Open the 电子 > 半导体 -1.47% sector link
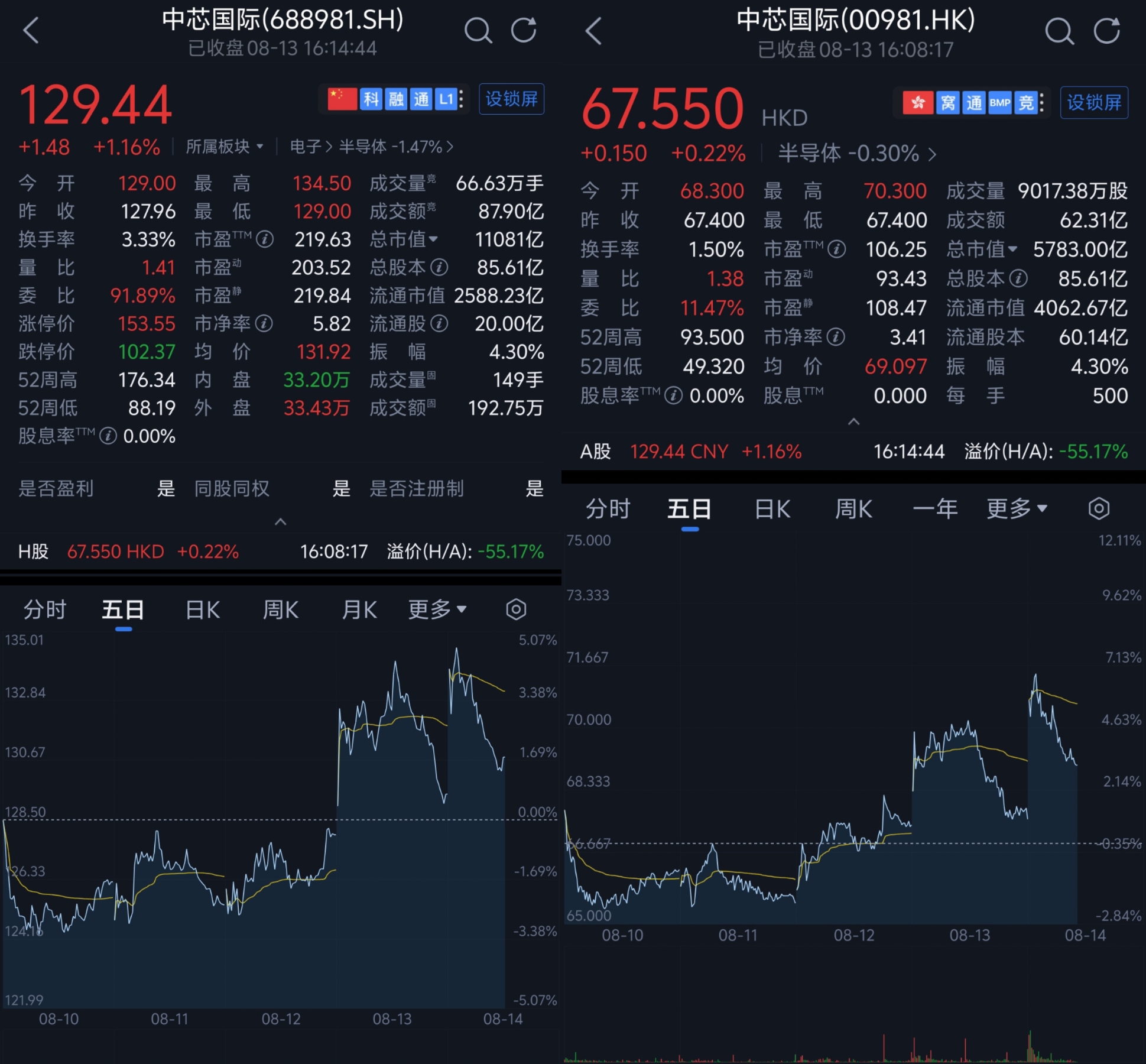 [372, 147]
